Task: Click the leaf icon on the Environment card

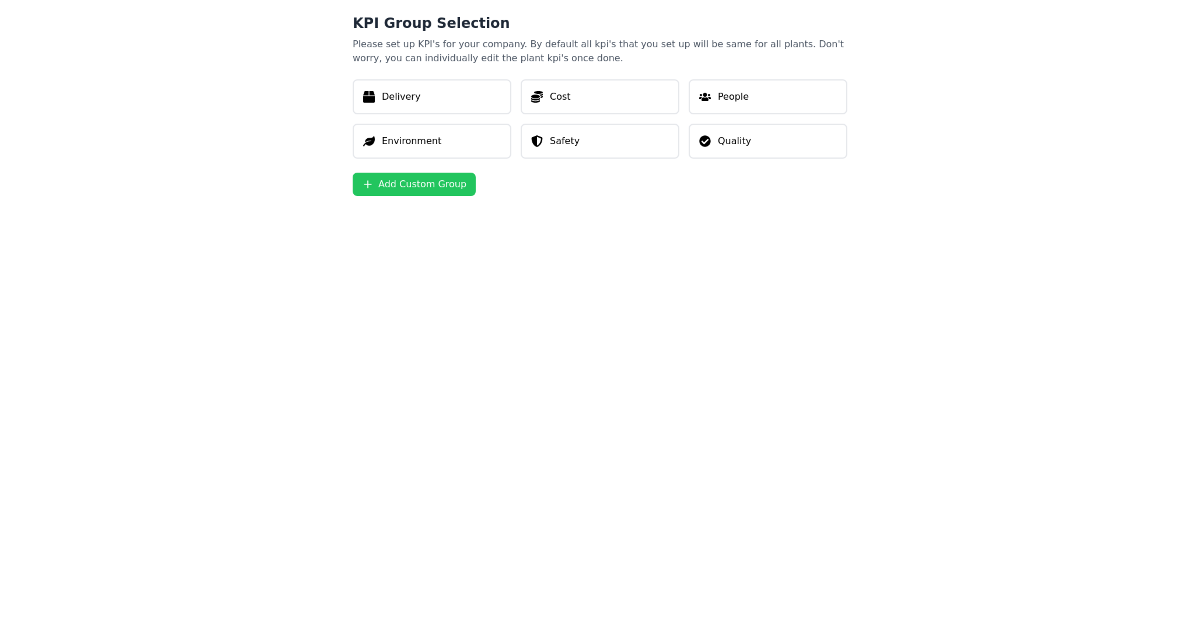Action: [x=369, y=141]
